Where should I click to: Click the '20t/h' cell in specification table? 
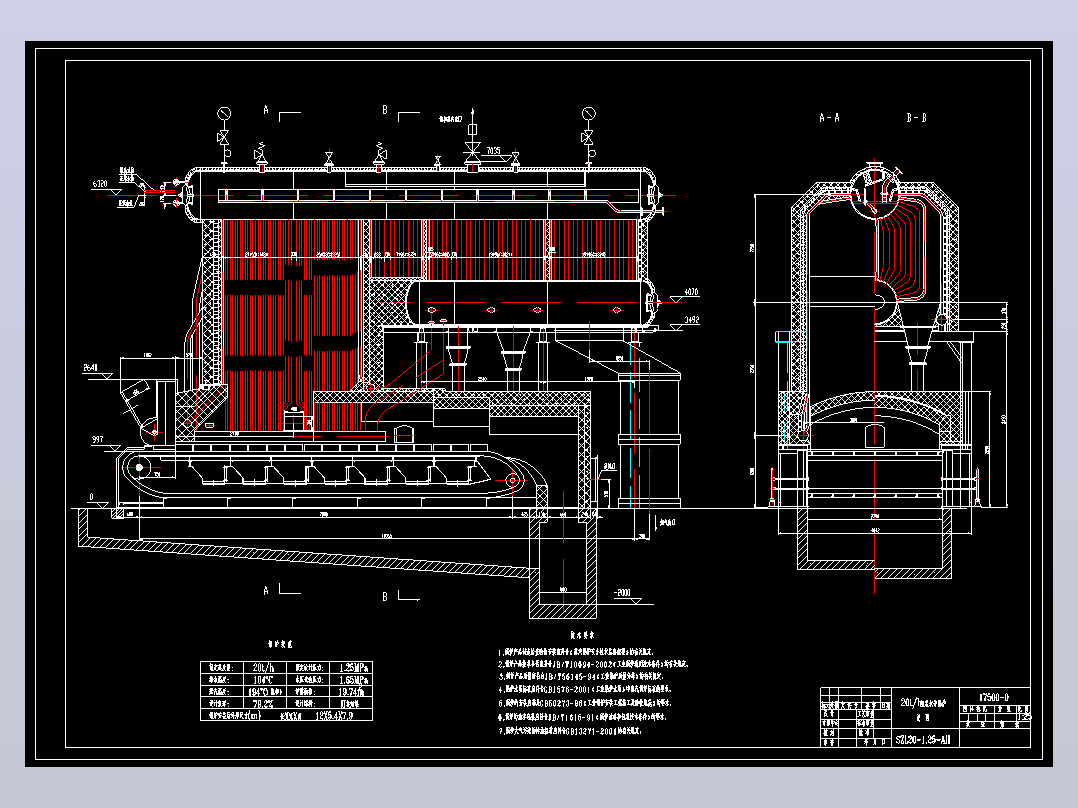[x=263, y=667]
